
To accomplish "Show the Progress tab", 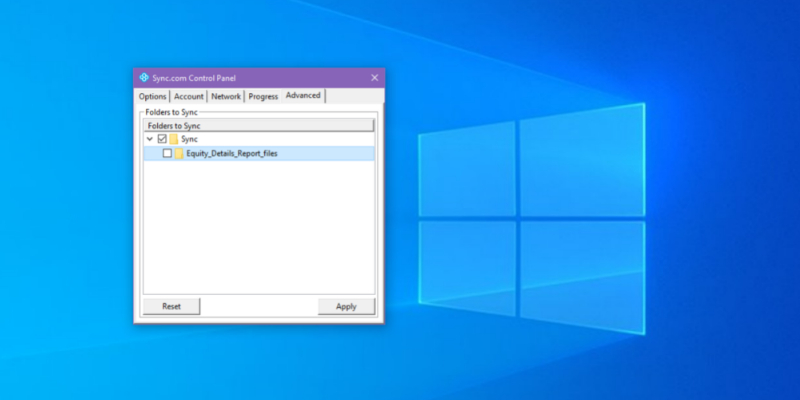I will 263,96.
